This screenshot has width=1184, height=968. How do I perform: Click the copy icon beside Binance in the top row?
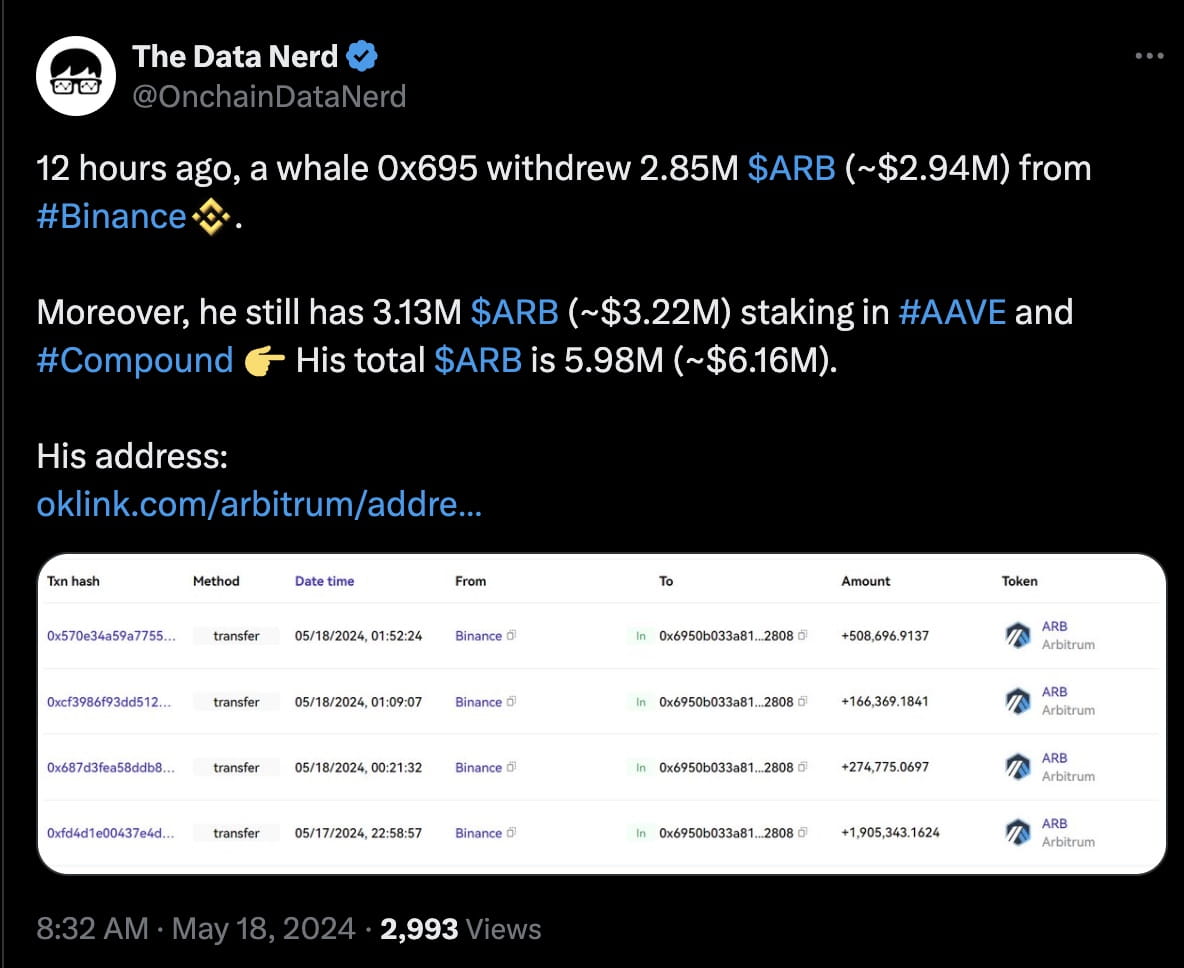click(513, 635)
